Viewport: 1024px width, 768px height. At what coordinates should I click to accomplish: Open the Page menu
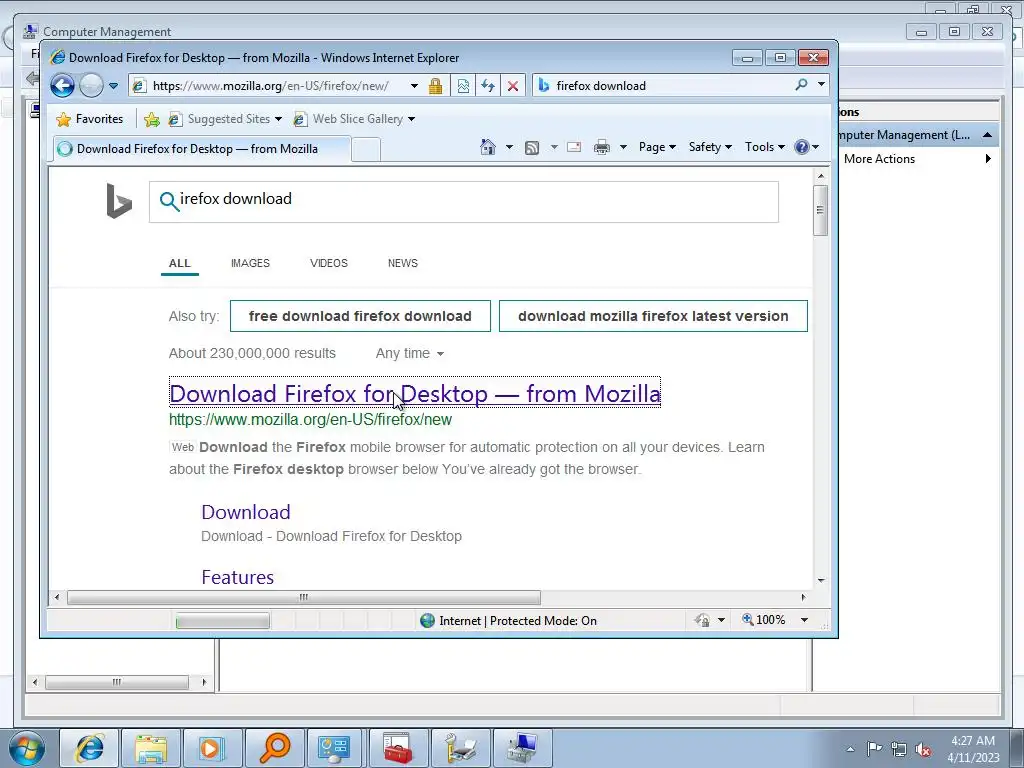click(x=657, y=147)
